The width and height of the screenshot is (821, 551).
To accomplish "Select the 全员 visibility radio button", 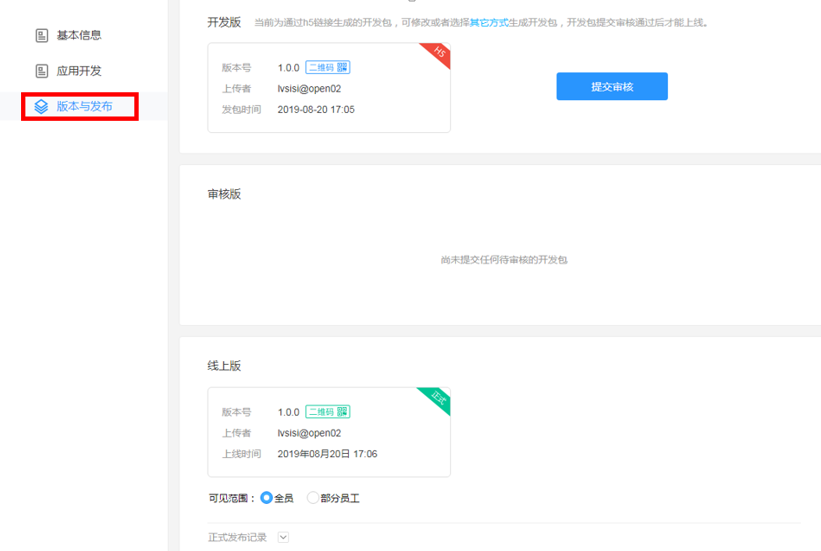I will pos(266,498).
